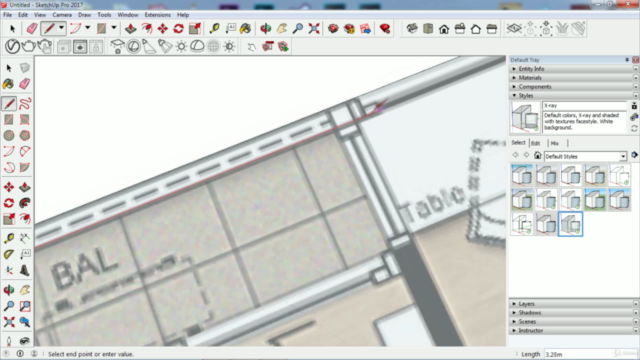Screen dimensions: 640x360
Task: Add a V-Ray dome light
Action: (x=197, y=46)
